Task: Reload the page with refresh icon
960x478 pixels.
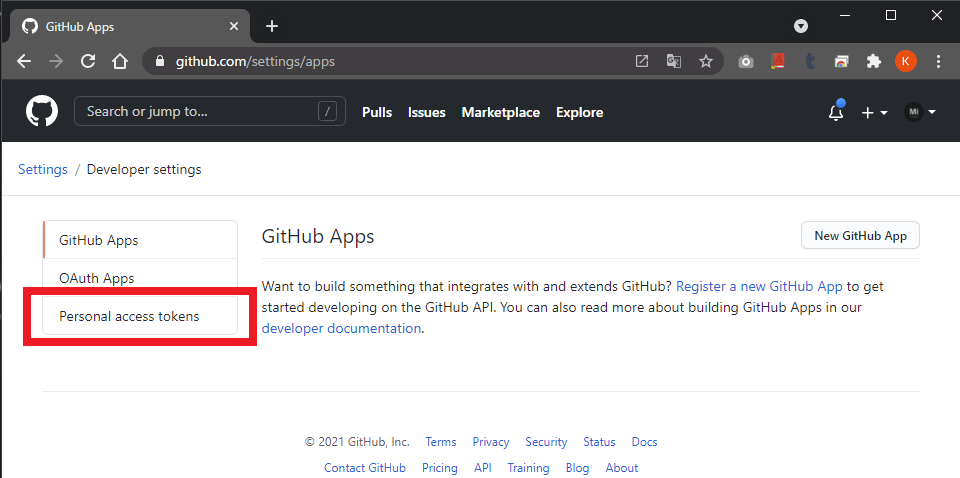Action: 88,61
